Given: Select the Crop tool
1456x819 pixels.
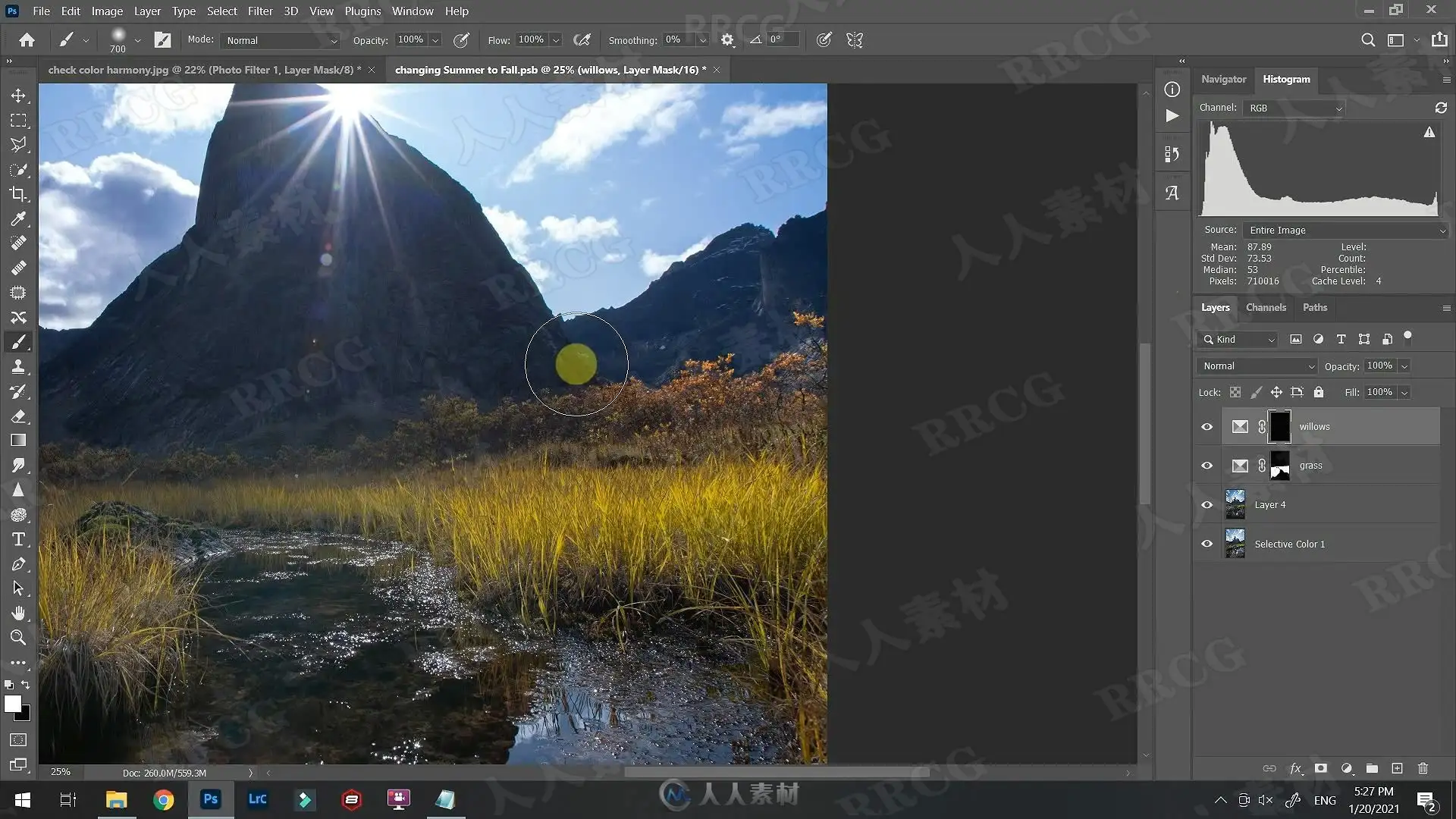Looking at the screenshot, I should click(x=18, y=194).
